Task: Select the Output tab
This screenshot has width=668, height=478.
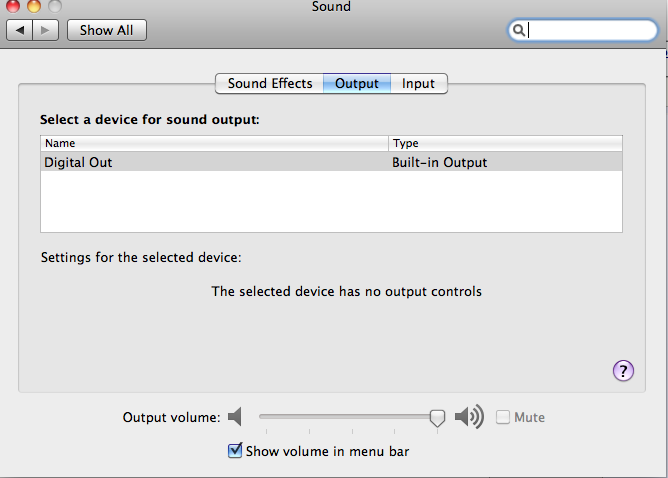Action: (x=357, y=84)
